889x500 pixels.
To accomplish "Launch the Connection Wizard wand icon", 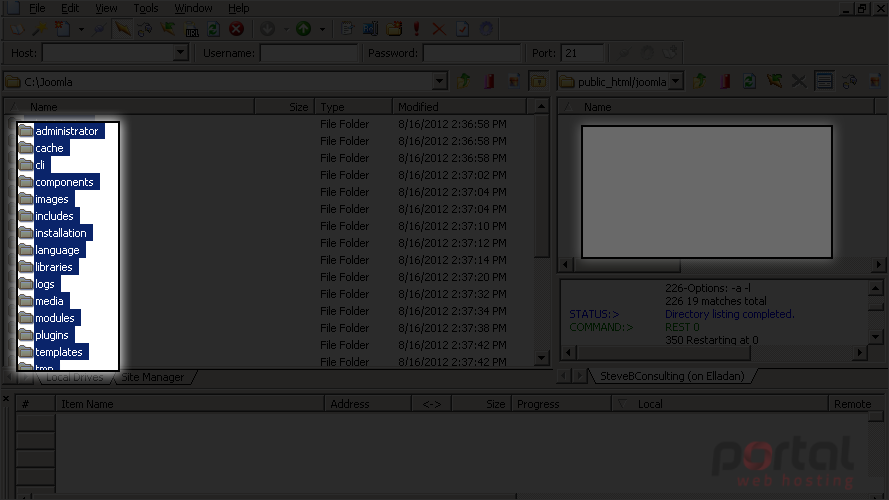I will [40, 29].
